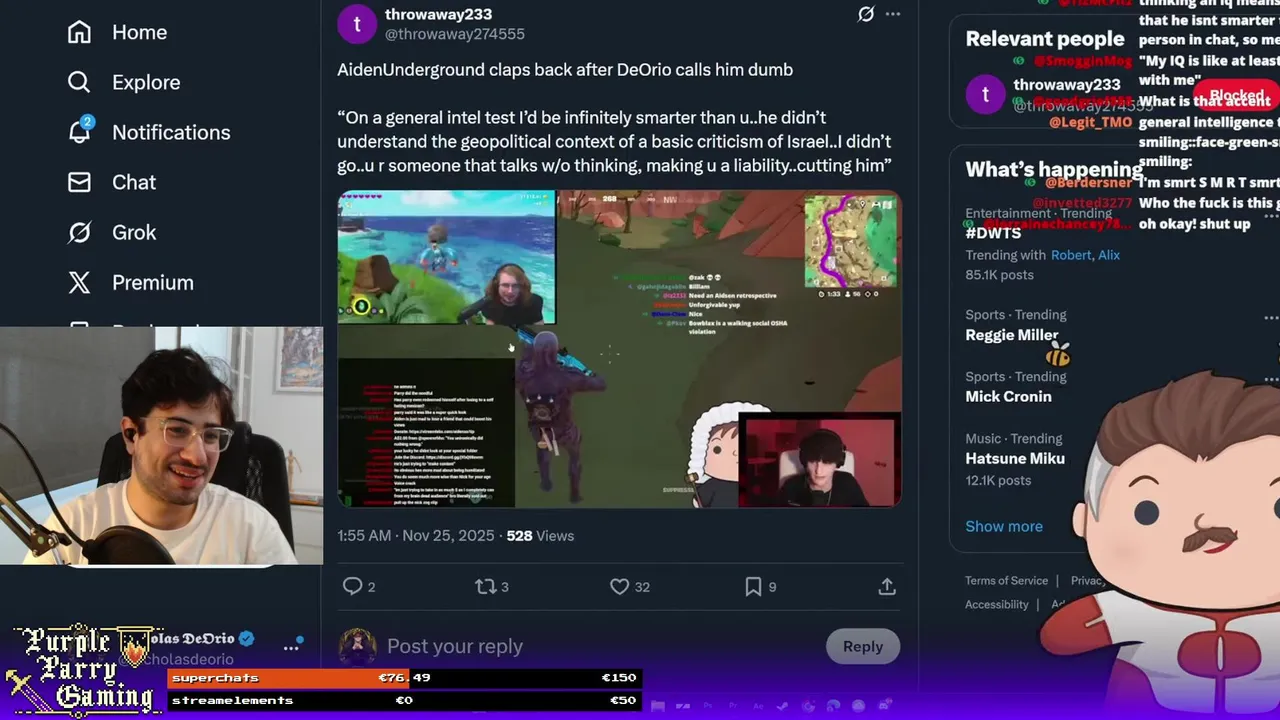Click the 12.1K posts text

pyautogui.click(x=998, y=480)
